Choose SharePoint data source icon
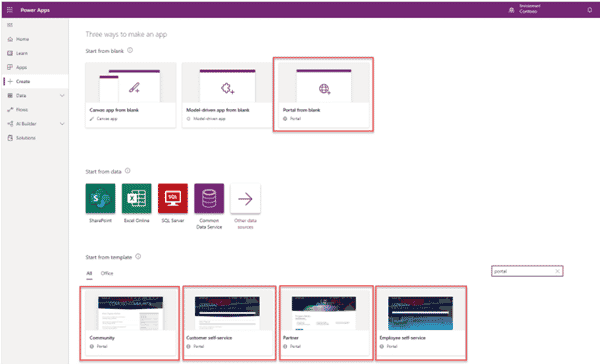The image size is (600, 364). pos(100,198)
